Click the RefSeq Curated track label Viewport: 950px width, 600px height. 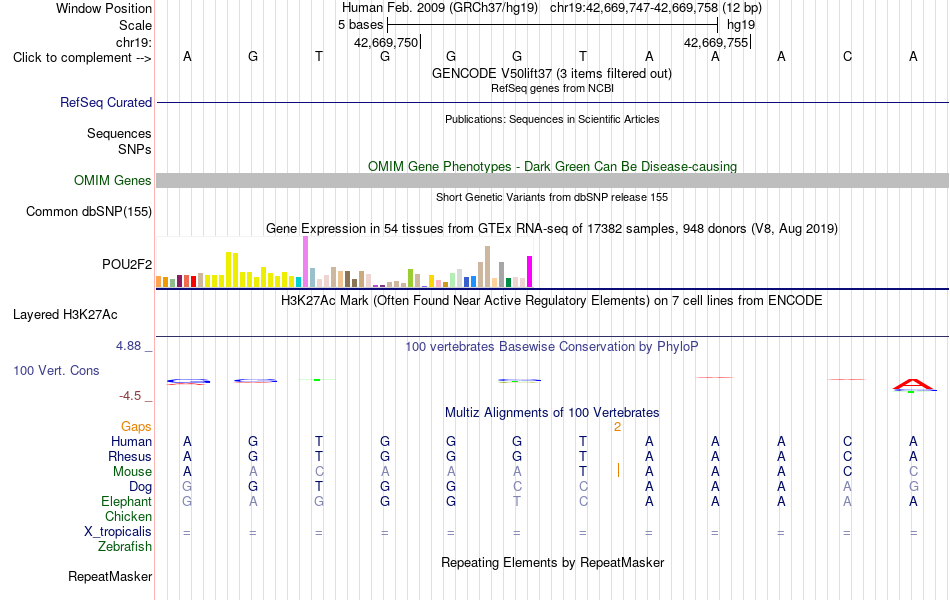click(x=105, y=102)
